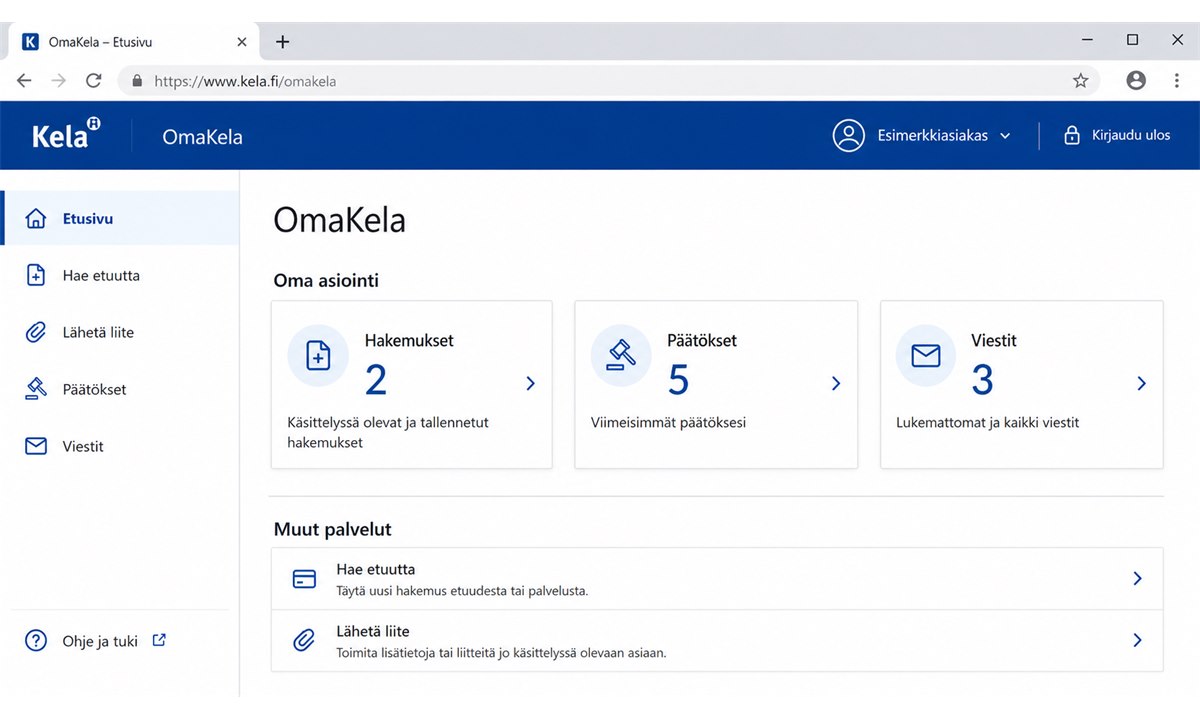Image resolution: width=1200 pixels, height=720 pixels.
Task: Click the Päätökset card gavel icon
Action: 621,356
